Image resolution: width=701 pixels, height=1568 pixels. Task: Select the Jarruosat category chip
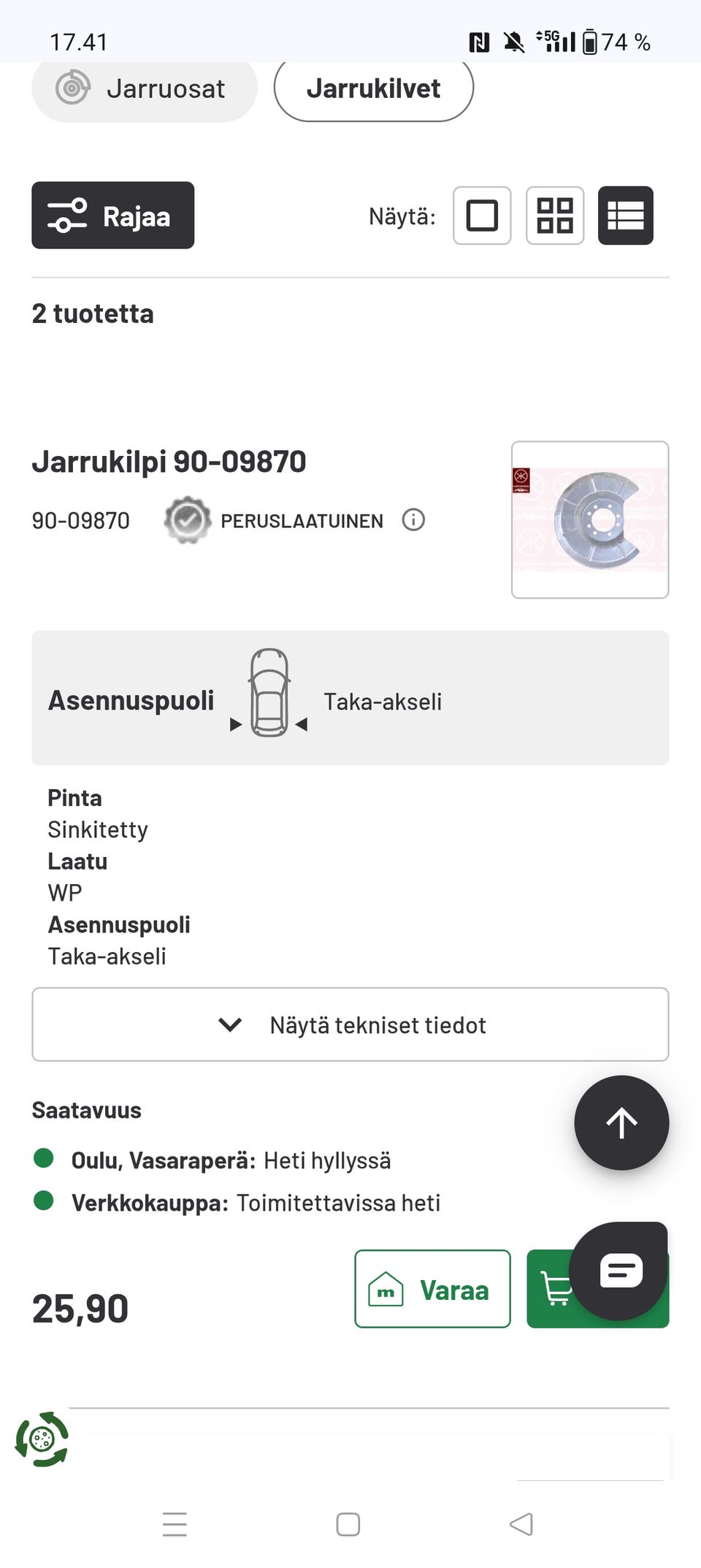tap(145, 89)
